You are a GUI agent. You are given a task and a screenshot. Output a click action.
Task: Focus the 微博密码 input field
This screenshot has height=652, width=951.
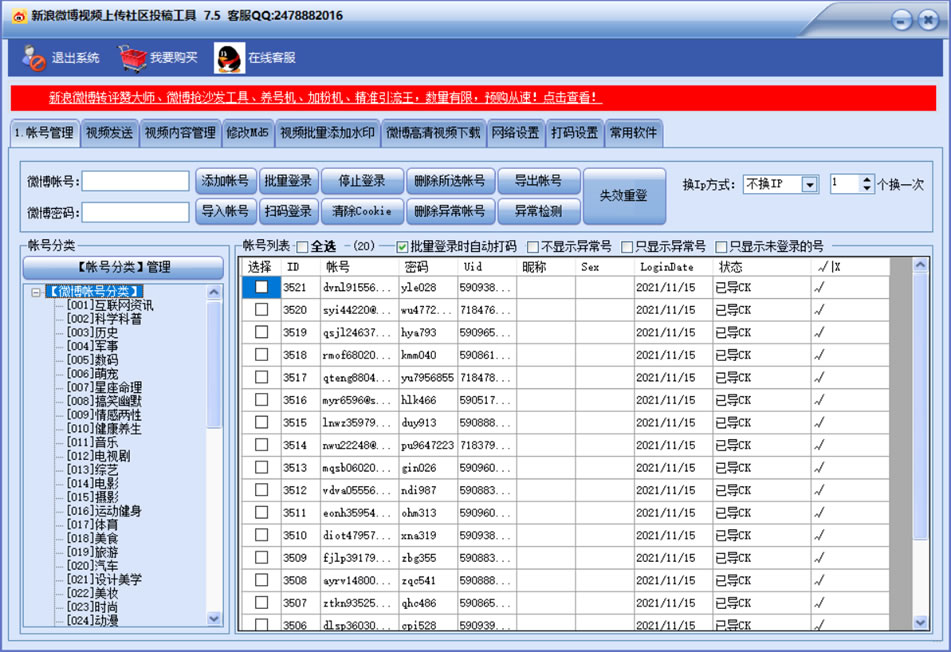coord(135,213)
